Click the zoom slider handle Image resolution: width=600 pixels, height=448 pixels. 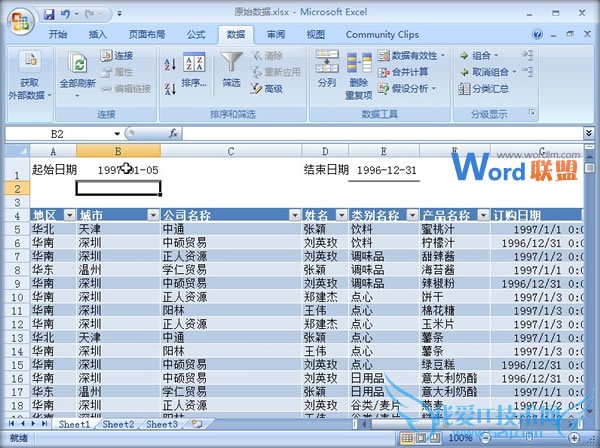point(530,438)
